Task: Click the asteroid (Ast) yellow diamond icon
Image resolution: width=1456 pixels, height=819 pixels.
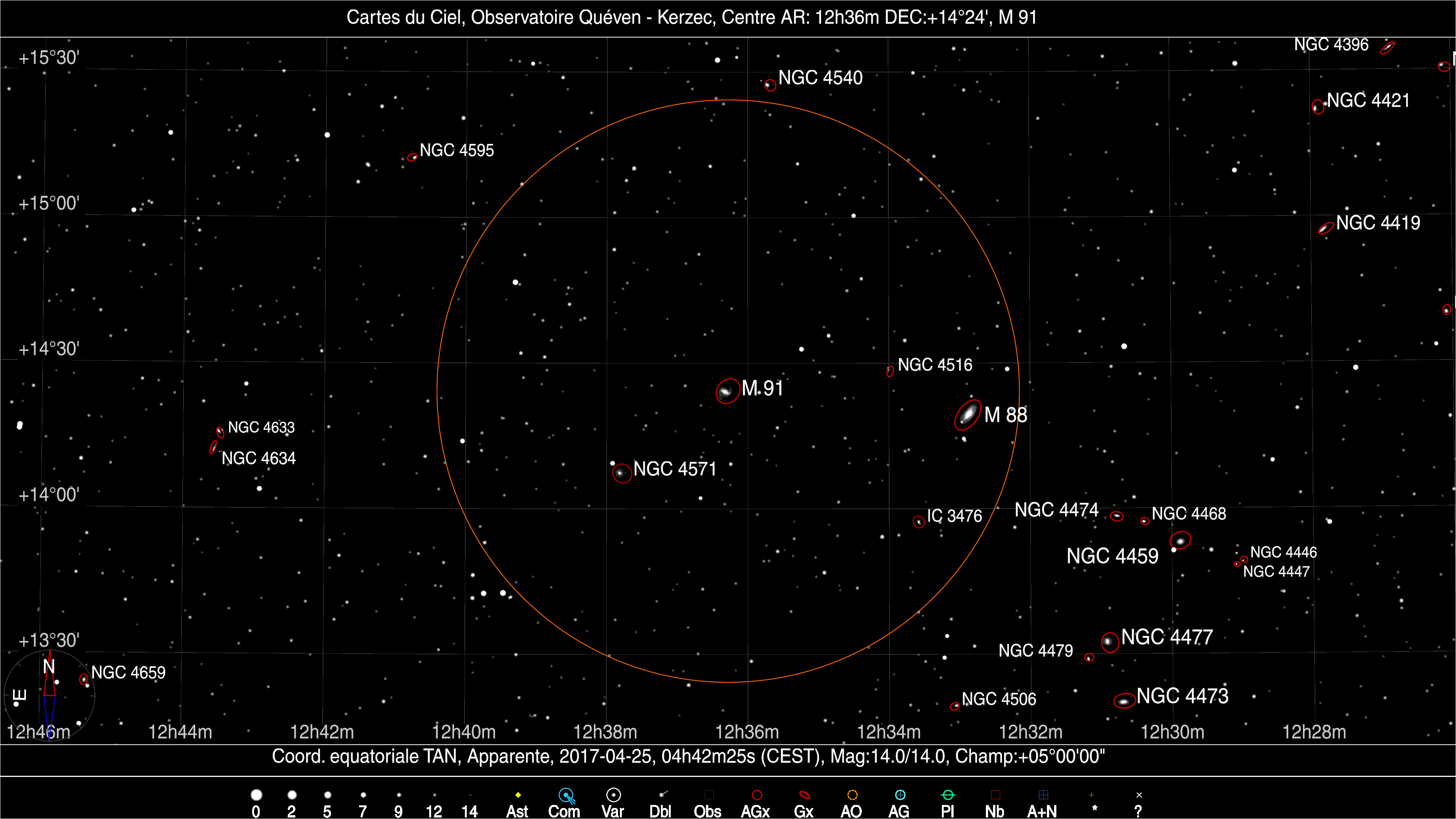Action: [518, 795]
